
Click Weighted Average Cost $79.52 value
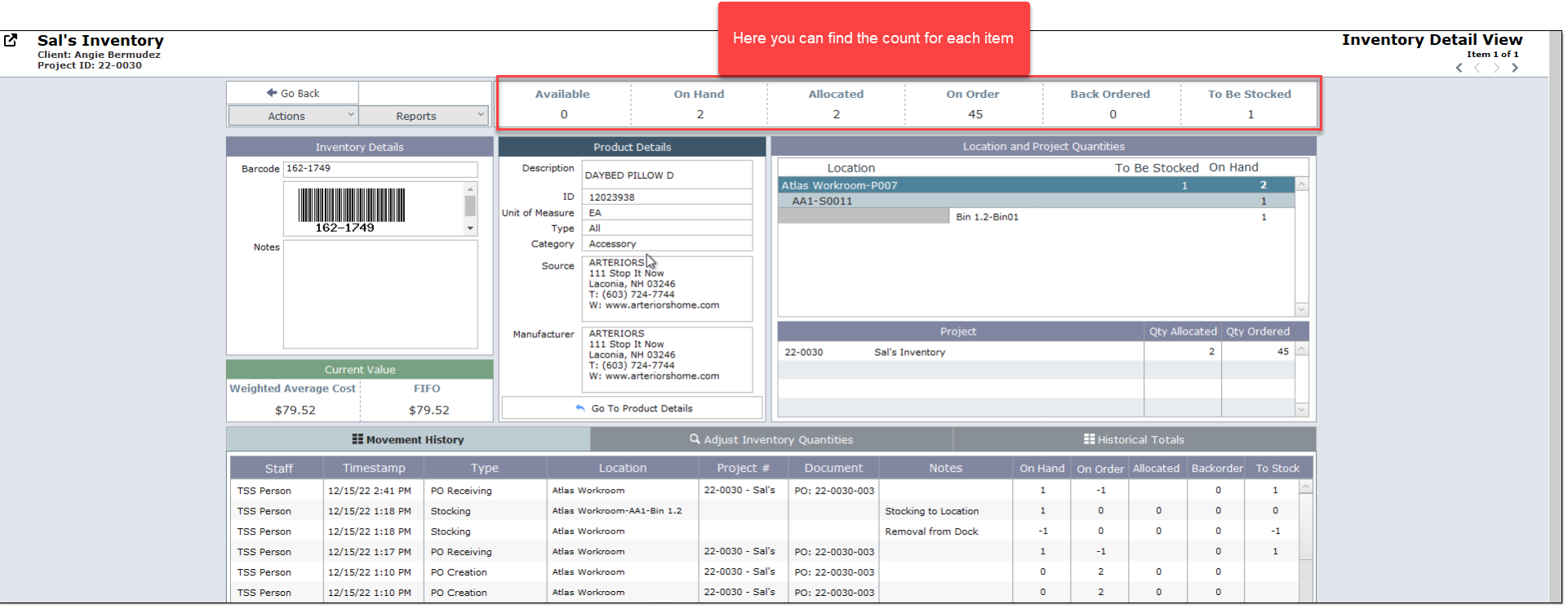(x=295, y=410)
